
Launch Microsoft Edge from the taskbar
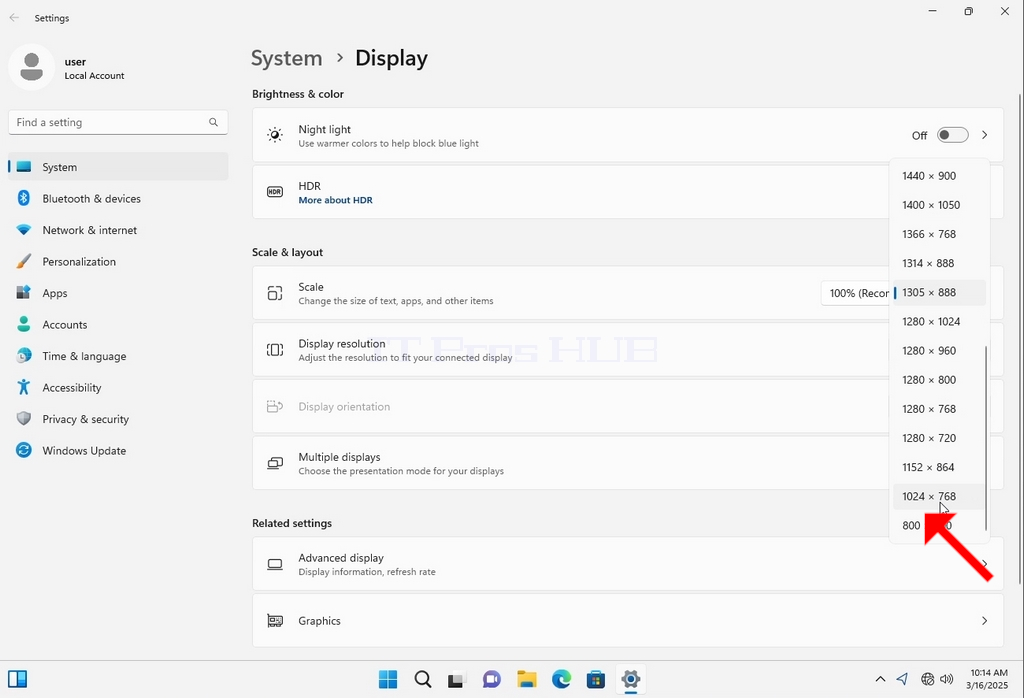point(561,680)
